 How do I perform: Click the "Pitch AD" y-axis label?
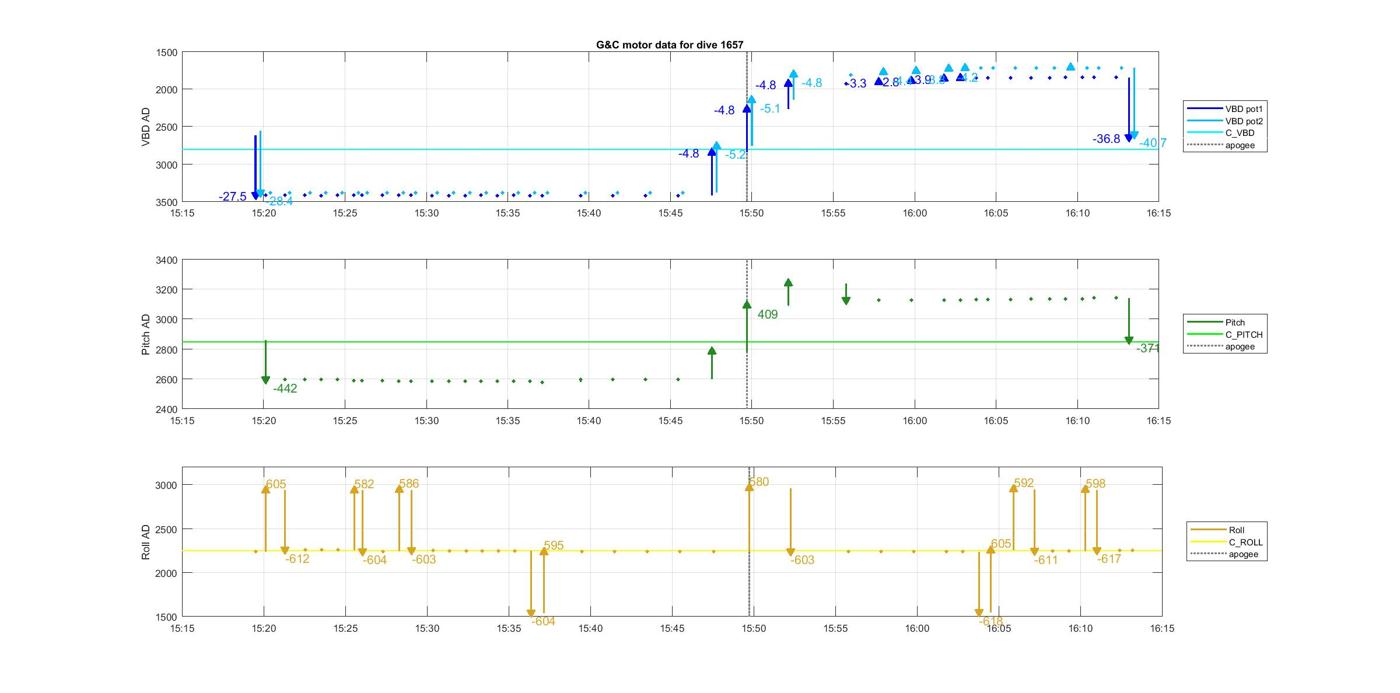146,335
